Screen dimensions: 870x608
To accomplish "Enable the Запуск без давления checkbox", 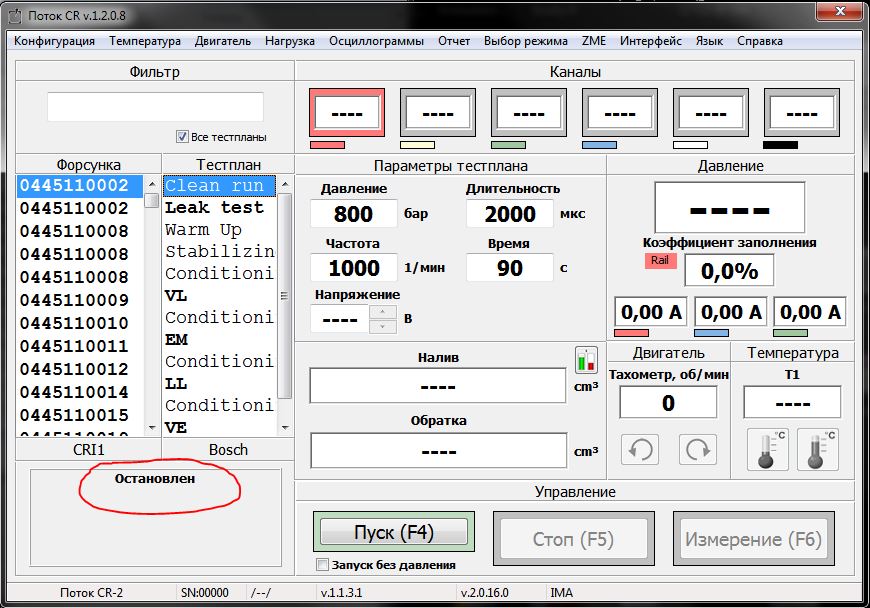I will coord(322,565).
